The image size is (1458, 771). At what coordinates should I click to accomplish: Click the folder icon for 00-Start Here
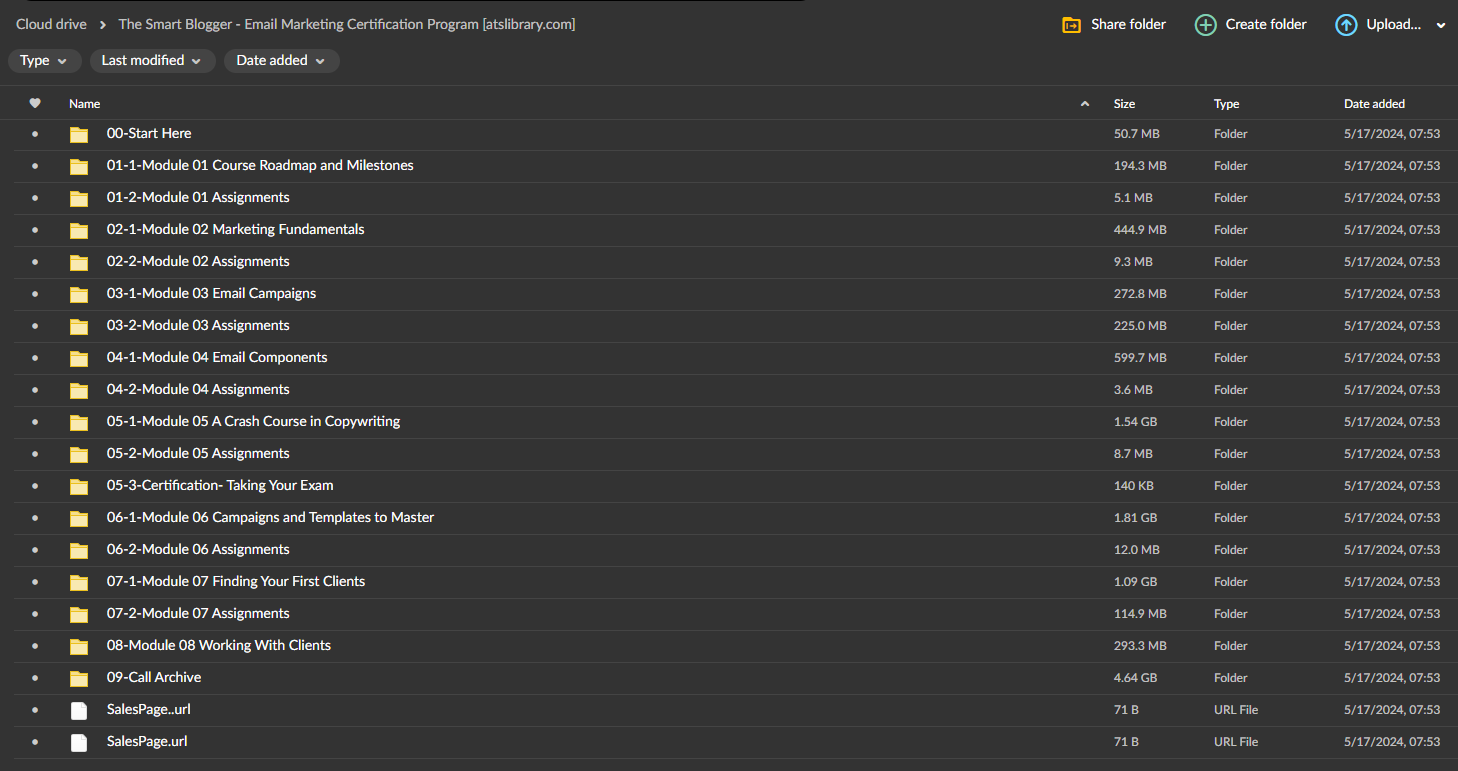pos(79,134)
